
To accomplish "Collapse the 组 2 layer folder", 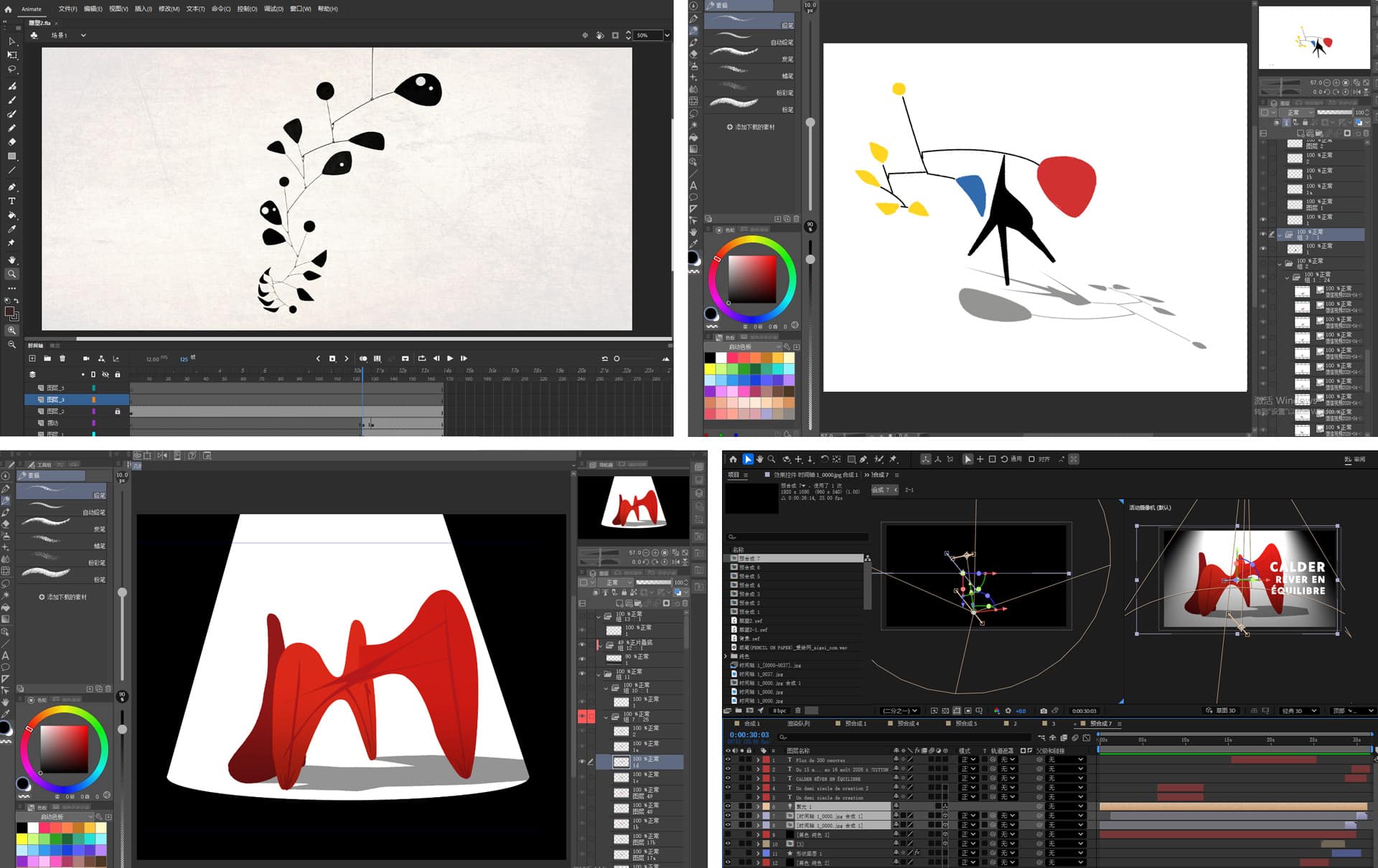I will (x=1280, y=264).
